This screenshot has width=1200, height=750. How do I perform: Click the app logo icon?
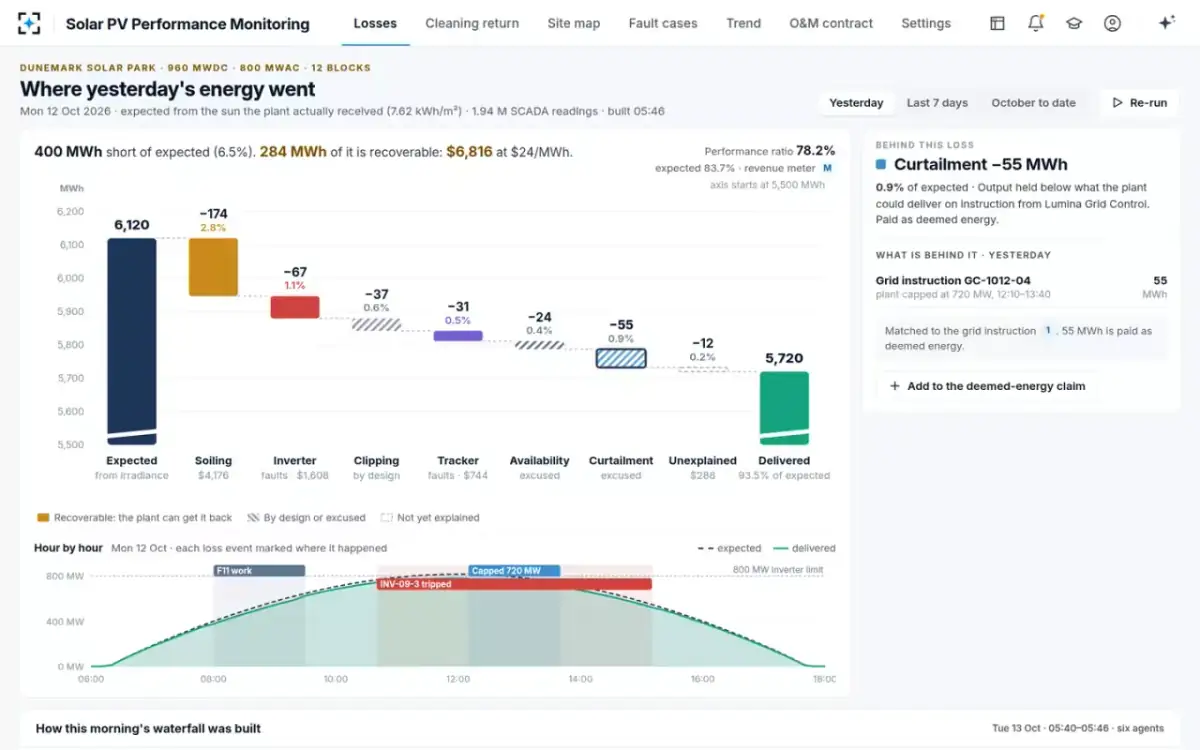click(30, 23)
